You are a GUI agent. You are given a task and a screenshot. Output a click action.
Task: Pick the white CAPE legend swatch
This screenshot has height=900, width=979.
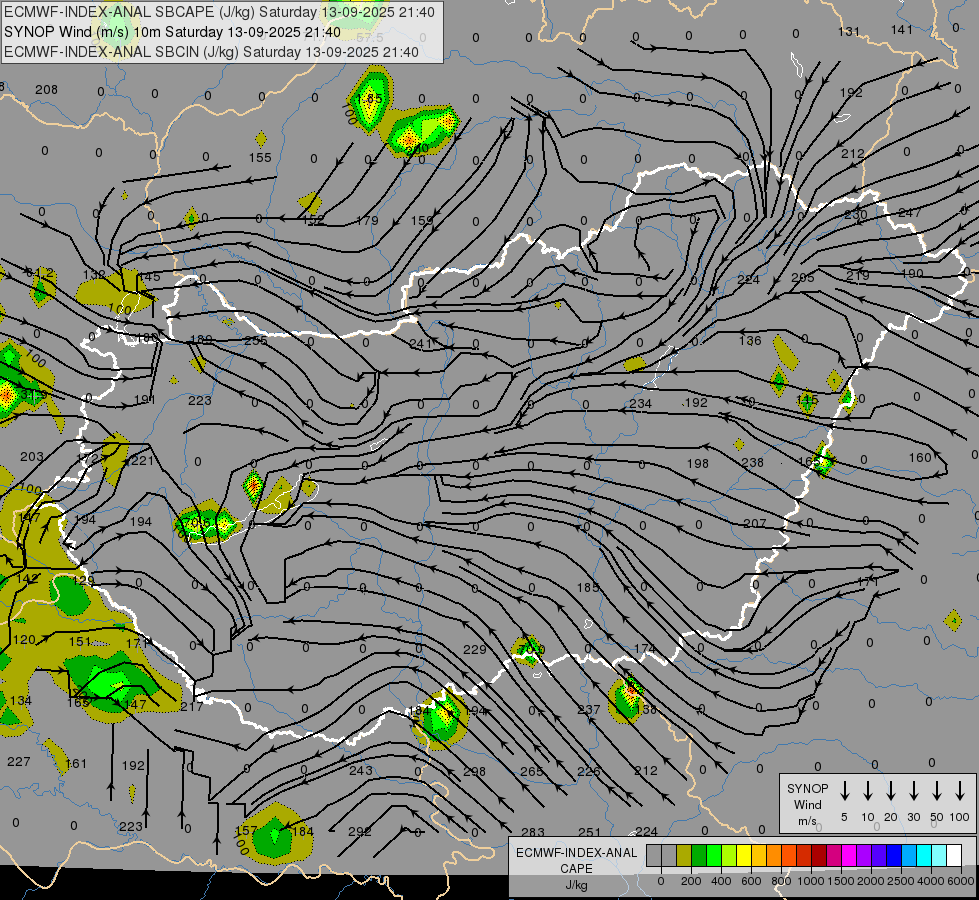coord(954,856)
